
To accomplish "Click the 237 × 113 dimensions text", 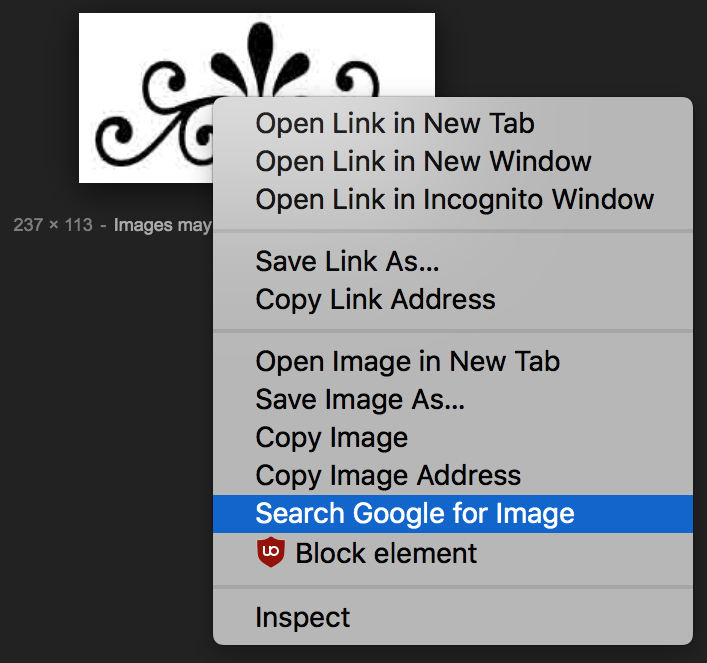I will point(53,225).
